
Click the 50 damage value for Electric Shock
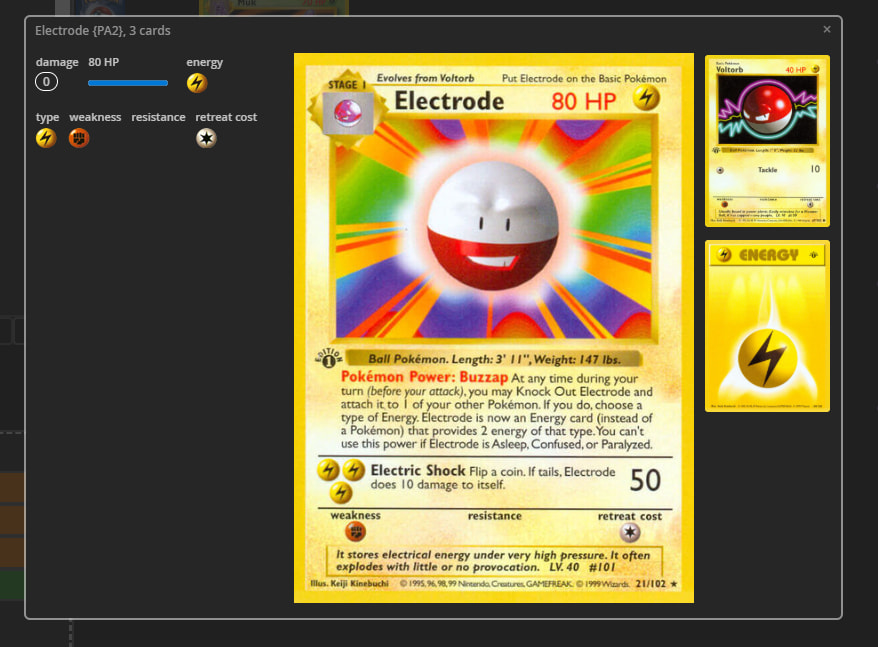[x=645, y=480]
